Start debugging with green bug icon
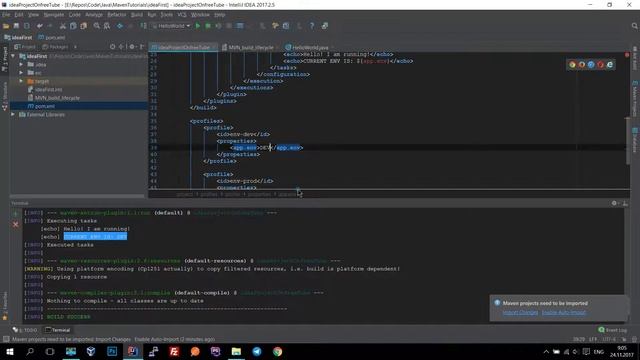Screen dimensions: 640x360 [208, 26]
